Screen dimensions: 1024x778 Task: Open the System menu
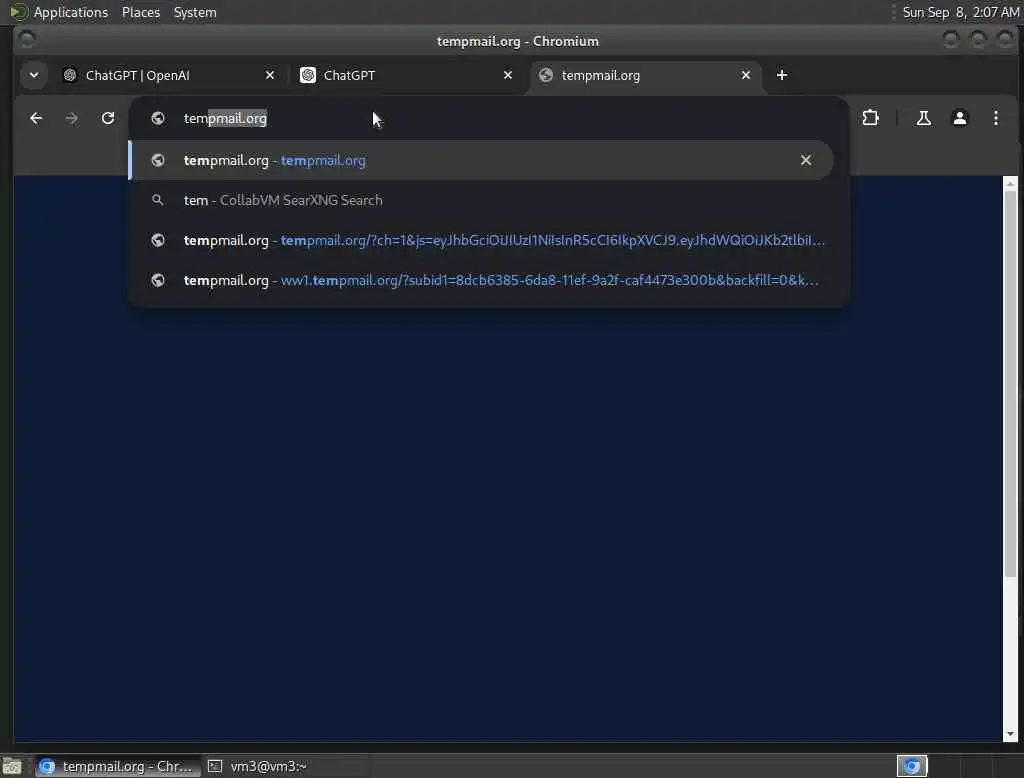(x=195, y=12)
